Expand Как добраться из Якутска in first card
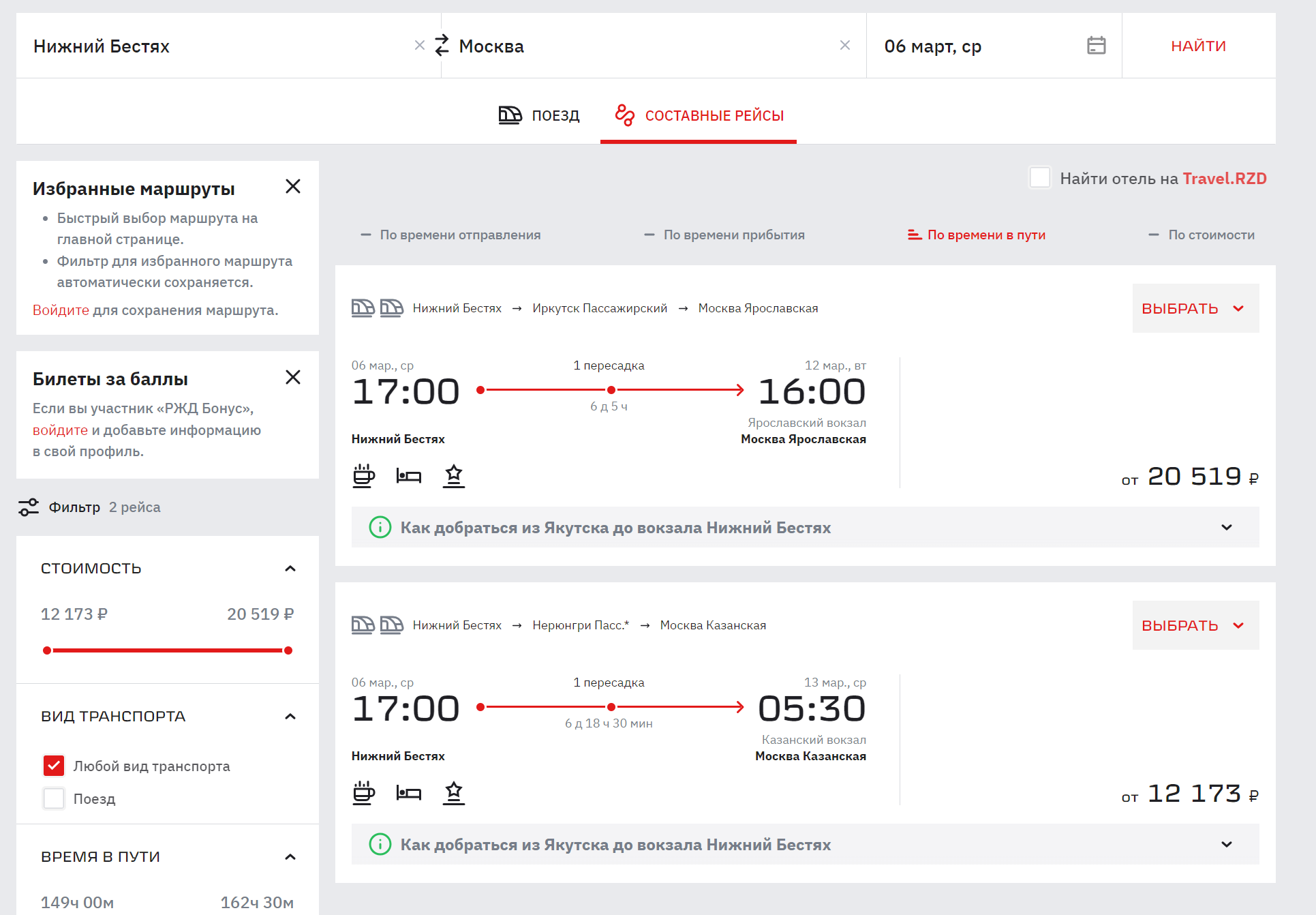The width and height of the screenshot is (1316, 915). tap(805, 527)
